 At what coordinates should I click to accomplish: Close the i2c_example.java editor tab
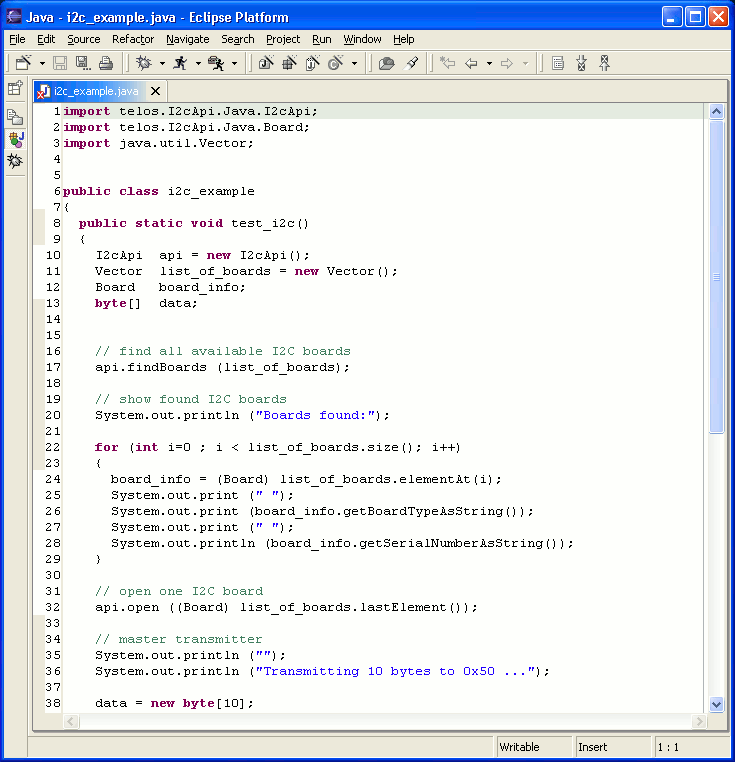pyautogui.click(x=155, y=91)
